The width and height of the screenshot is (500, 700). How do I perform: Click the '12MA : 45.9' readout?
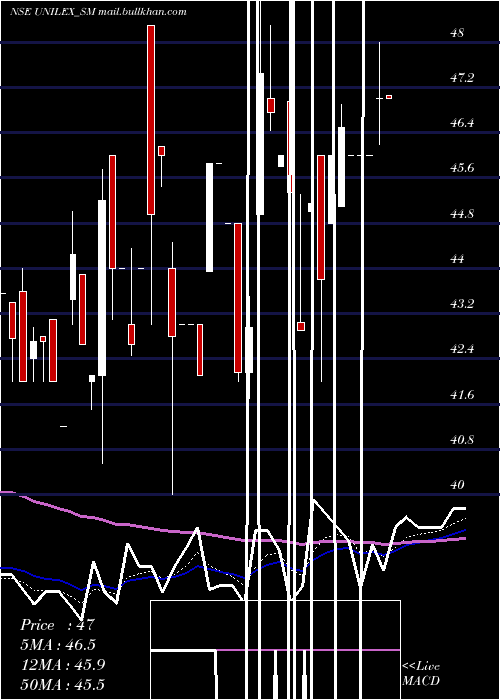63,665
